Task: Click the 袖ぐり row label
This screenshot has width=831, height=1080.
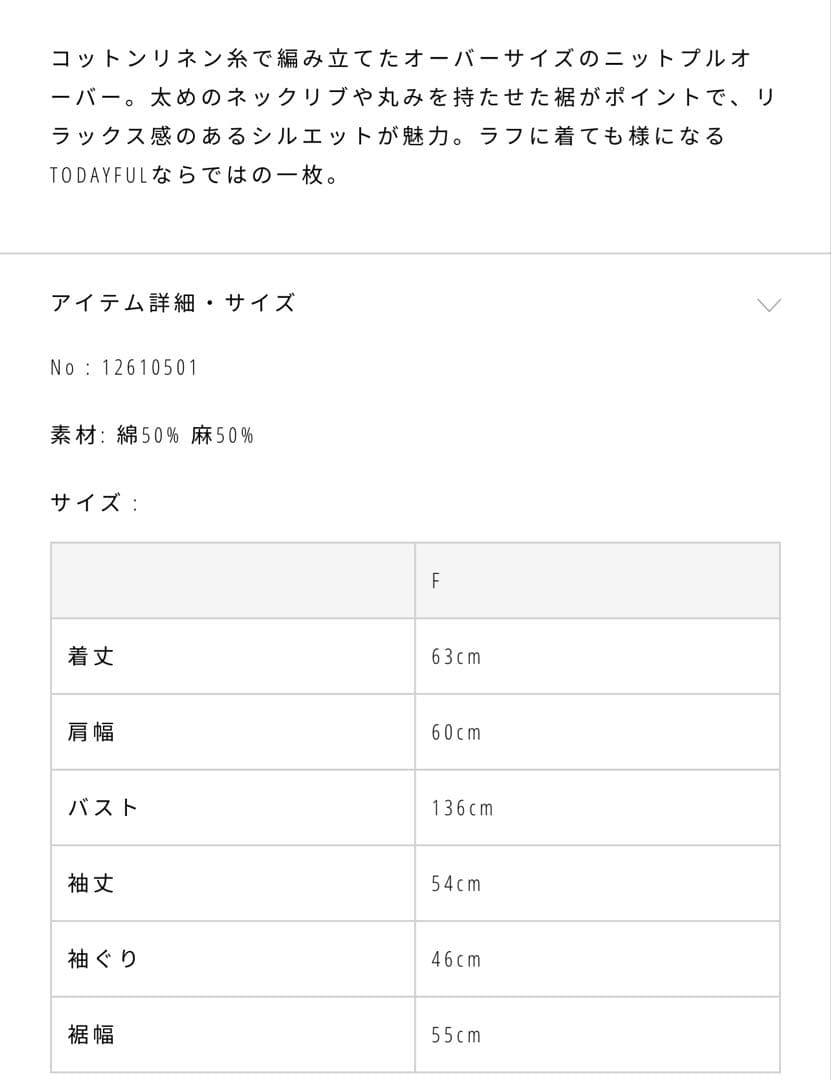Action: point(102,959)
